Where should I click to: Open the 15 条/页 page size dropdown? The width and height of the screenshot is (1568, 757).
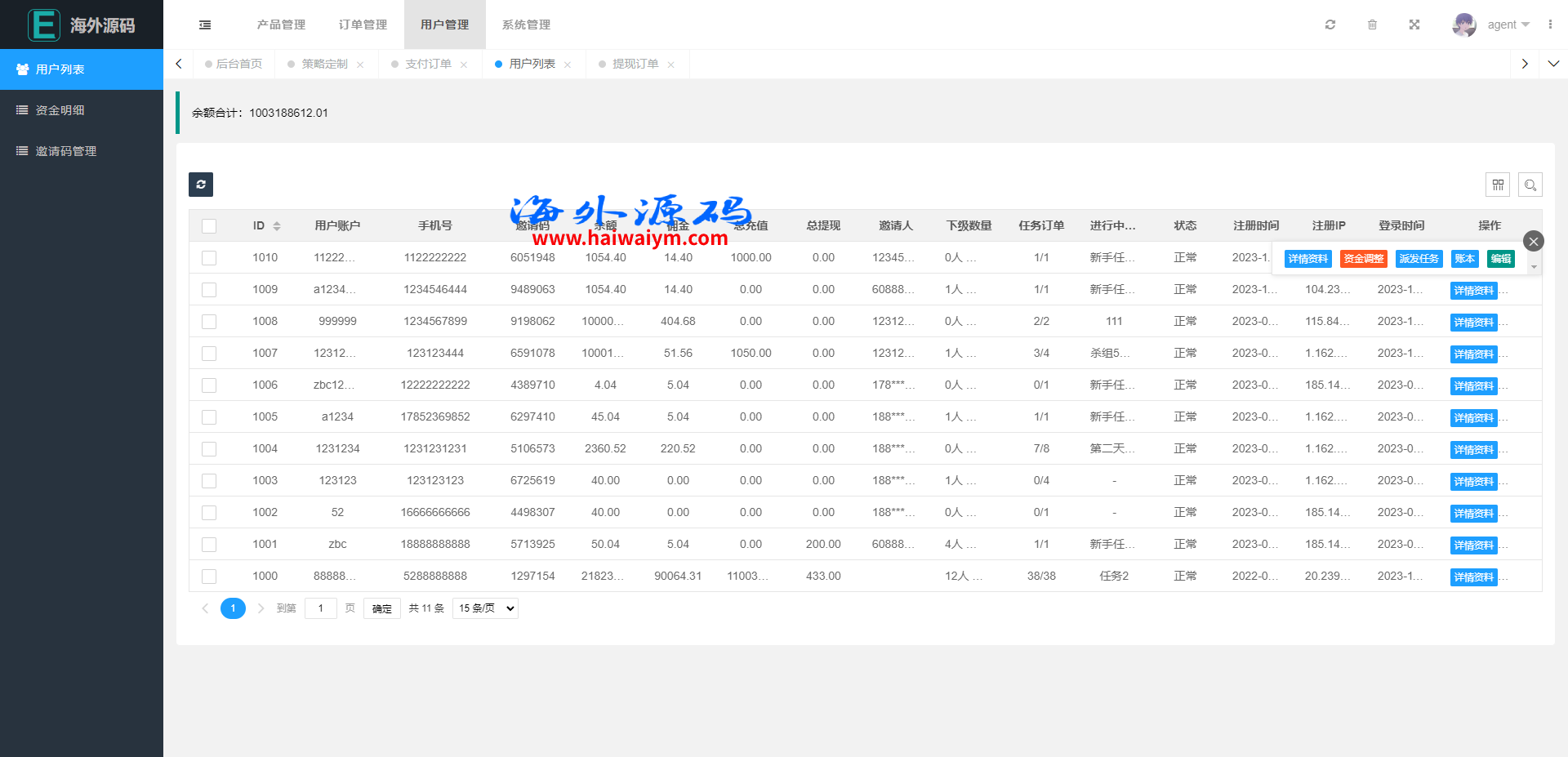[486, 608]
